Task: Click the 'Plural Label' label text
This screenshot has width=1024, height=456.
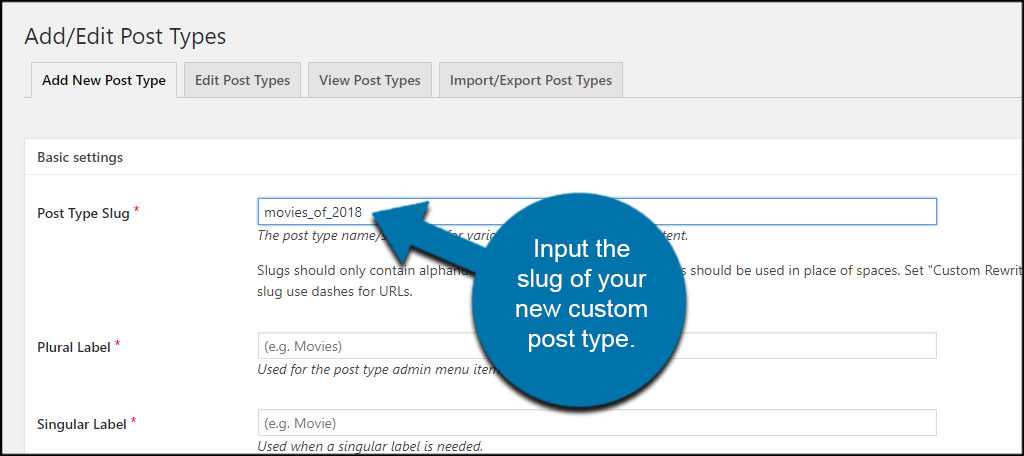Action: click(74, 347)
